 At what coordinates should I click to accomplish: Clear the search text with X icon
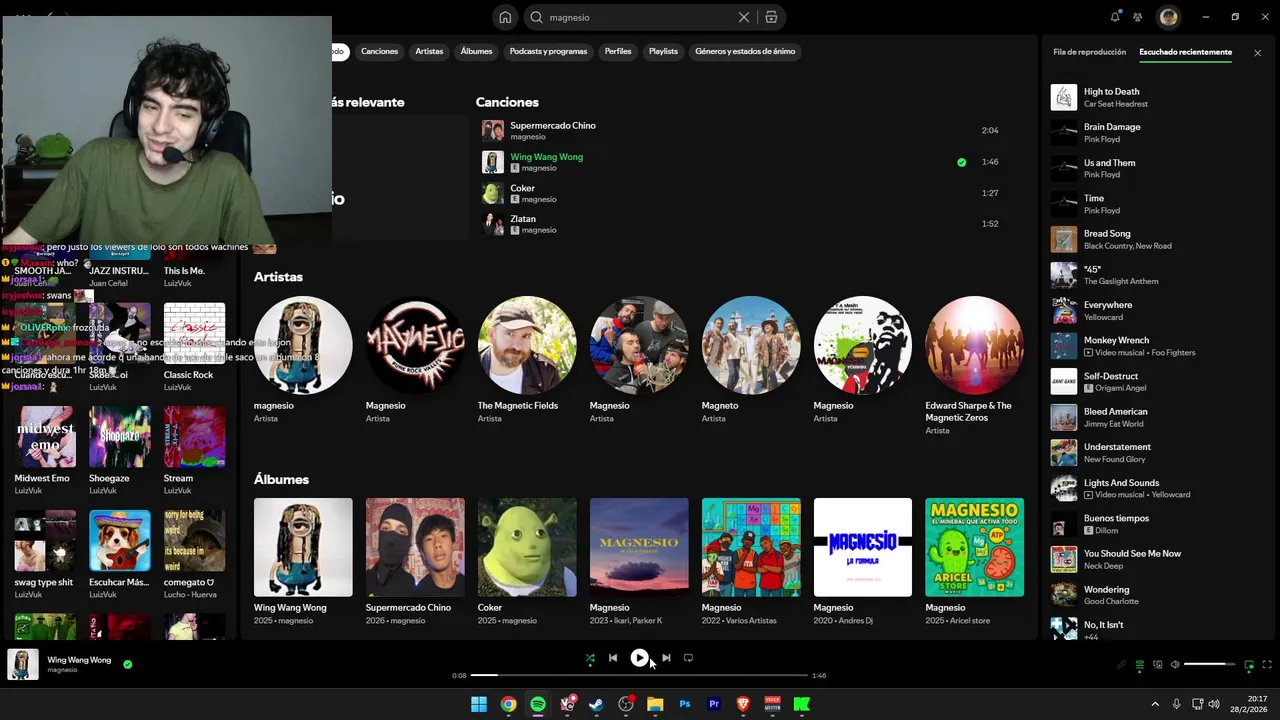[x=744, y=17]
